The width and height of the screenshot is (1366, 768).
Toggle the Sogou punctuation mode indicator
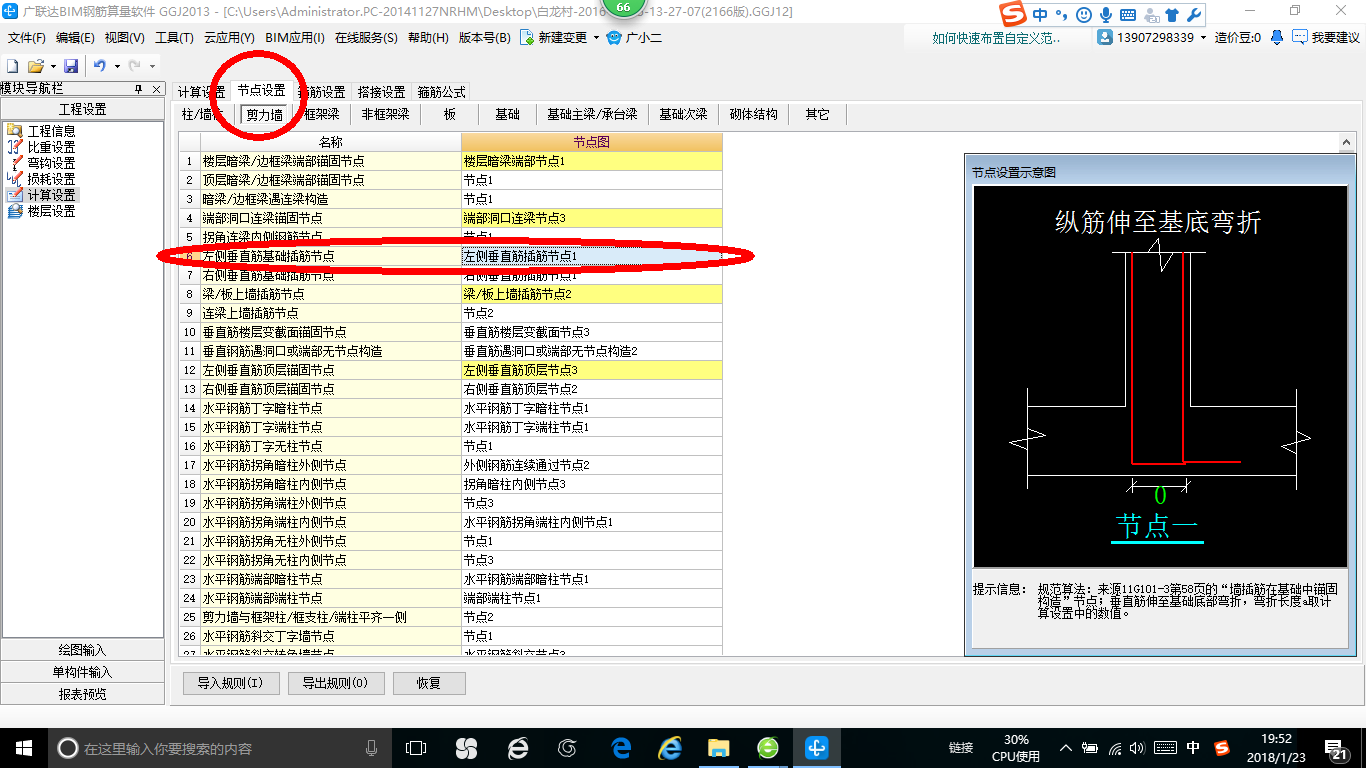(x=1062, y=15)
